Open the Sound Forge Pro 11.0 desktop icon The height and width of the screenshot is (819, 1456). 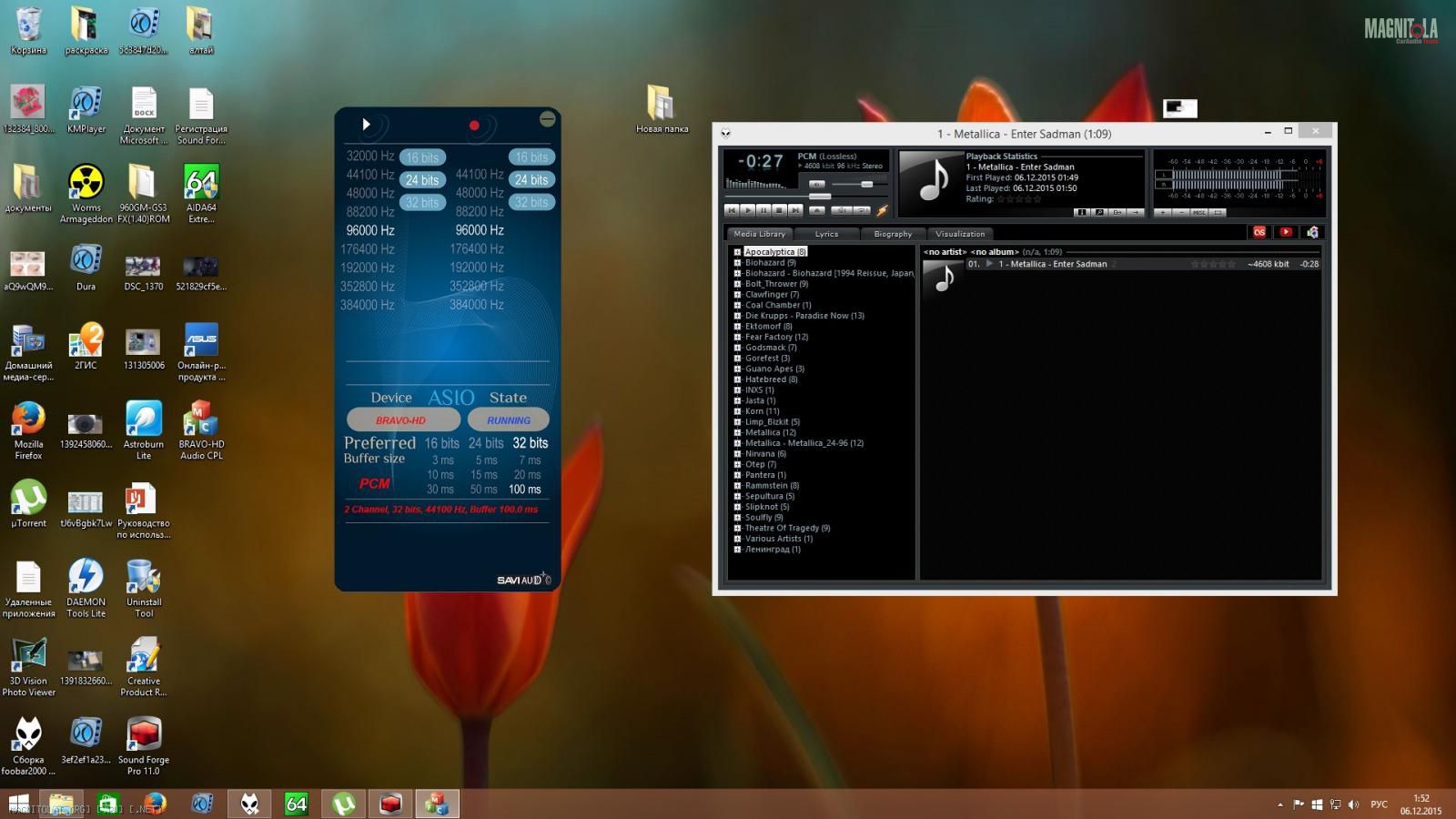tap(144, 746)
